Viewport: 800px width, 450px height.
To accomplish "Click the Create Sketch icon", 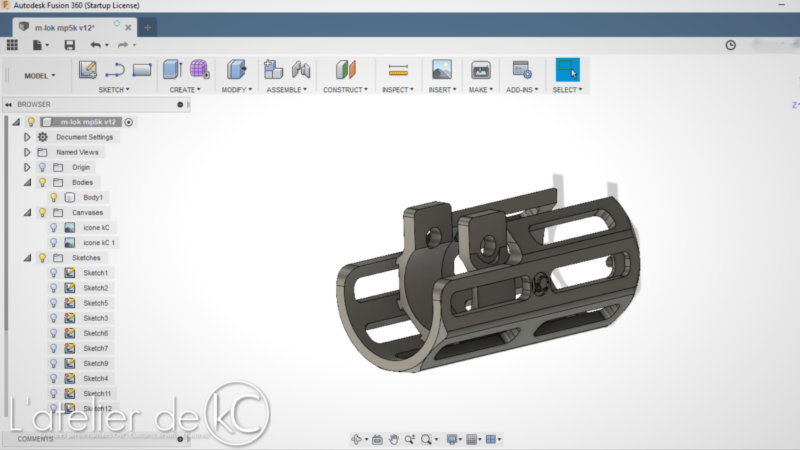I will (87, 70).
